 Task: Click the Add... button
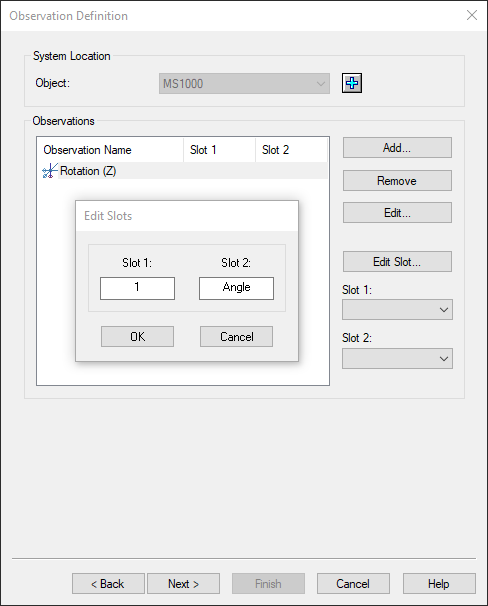pyautogui.click(x=397, y=148)
